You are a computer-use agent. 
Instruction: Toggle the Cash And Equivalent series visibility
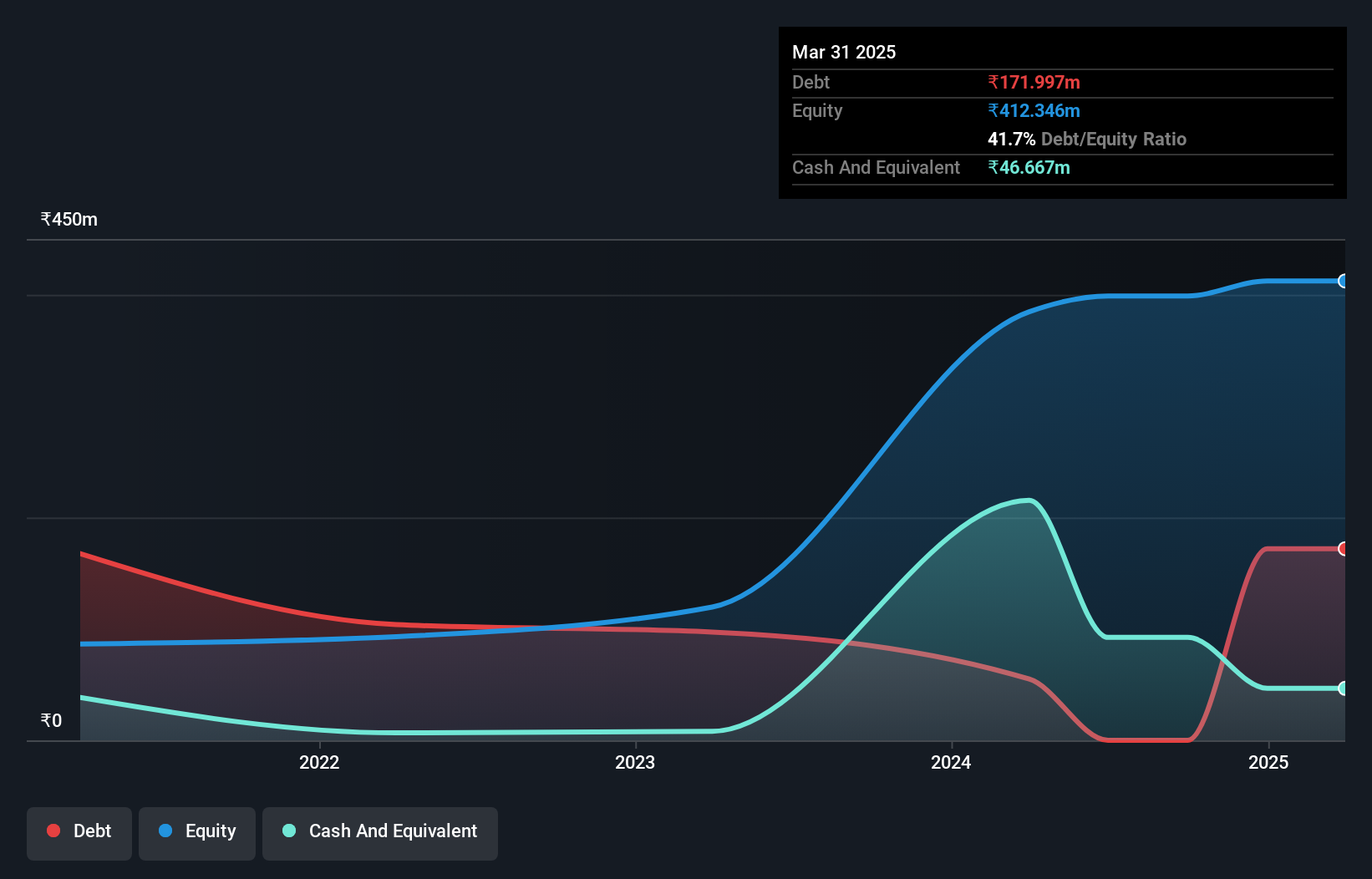tap(379, 832)
